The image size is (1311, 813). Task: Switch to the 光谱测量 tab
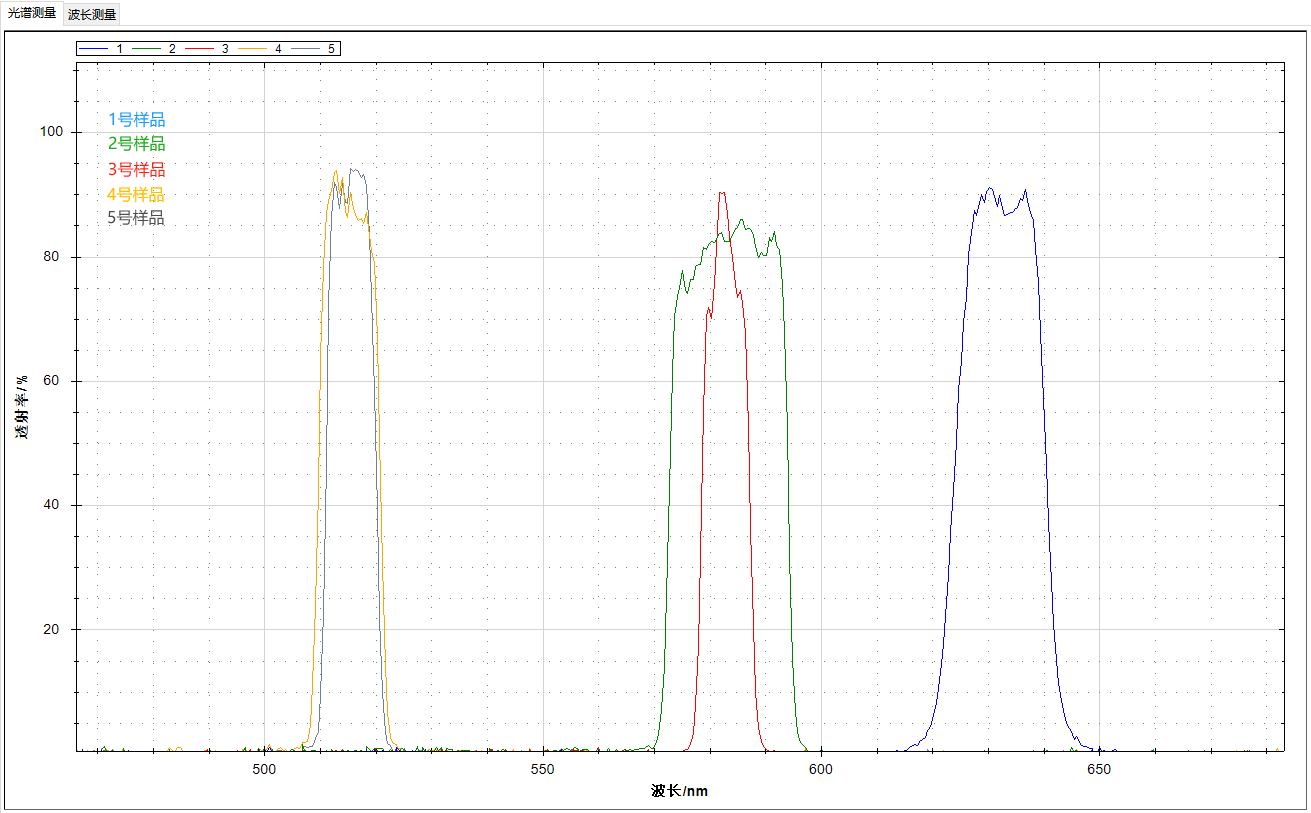[x=32, y=13]
